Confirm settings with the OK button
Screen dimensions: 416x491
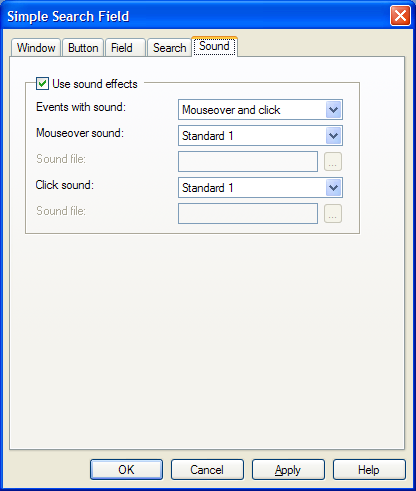[x=126, y=470]
